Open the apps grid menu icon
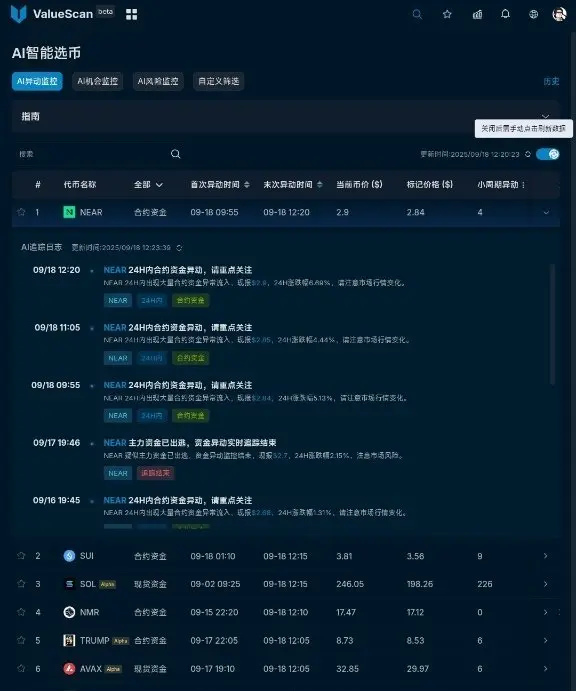 [x=131, y=15]
